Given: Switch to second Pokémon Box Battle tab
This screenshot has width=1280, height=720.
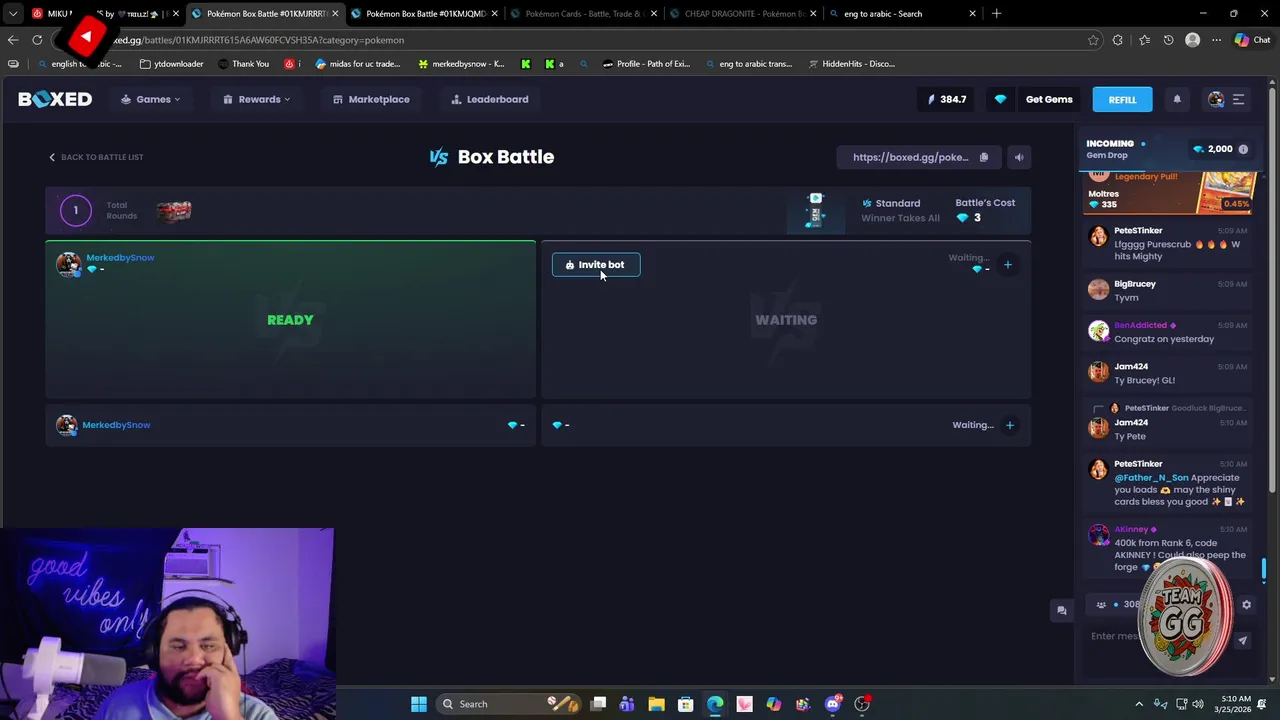Looking at the screenshot, I should pos(425,13).
